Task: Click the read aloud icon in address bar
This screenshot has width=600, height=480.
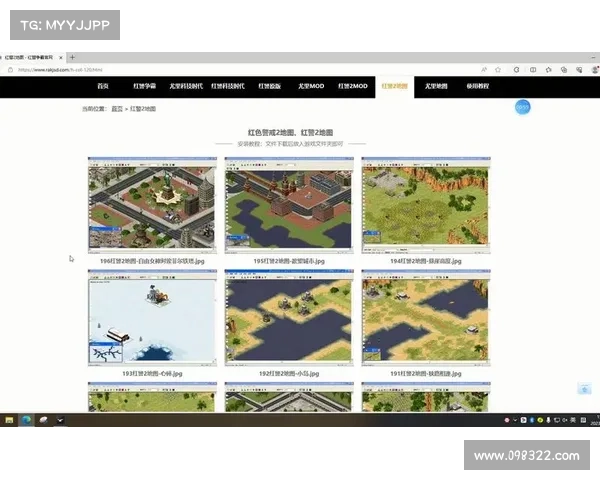Action: (x=484, y=70)
